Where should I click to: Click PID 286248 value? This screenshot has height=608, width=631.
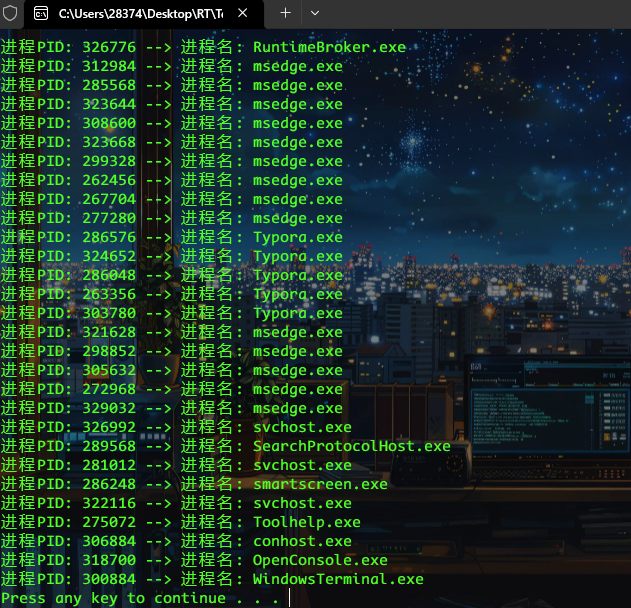[x=109, y=484]
